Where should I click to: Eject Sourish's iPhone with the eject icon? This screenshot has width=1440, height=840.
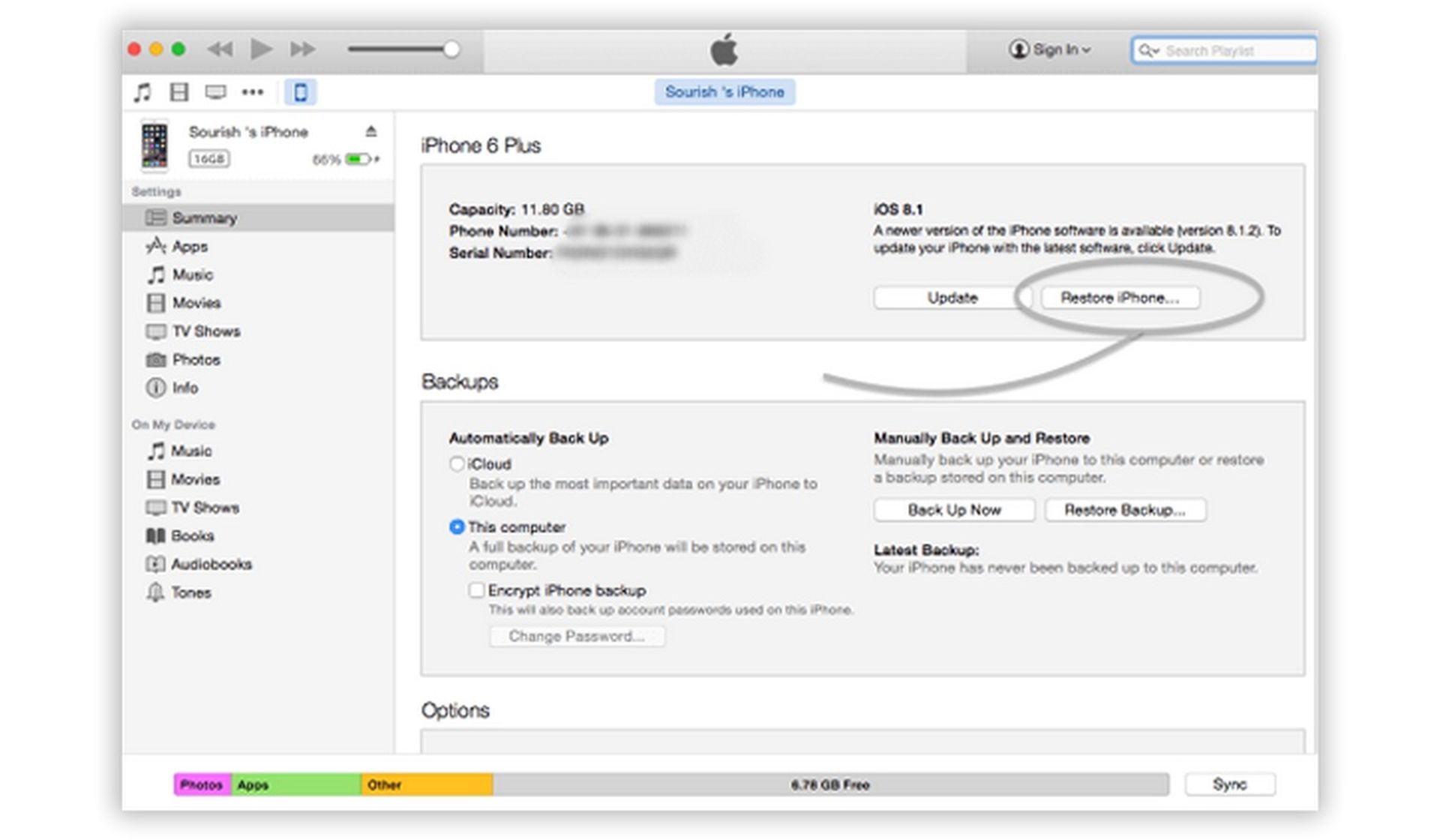(x=370, y=132)
